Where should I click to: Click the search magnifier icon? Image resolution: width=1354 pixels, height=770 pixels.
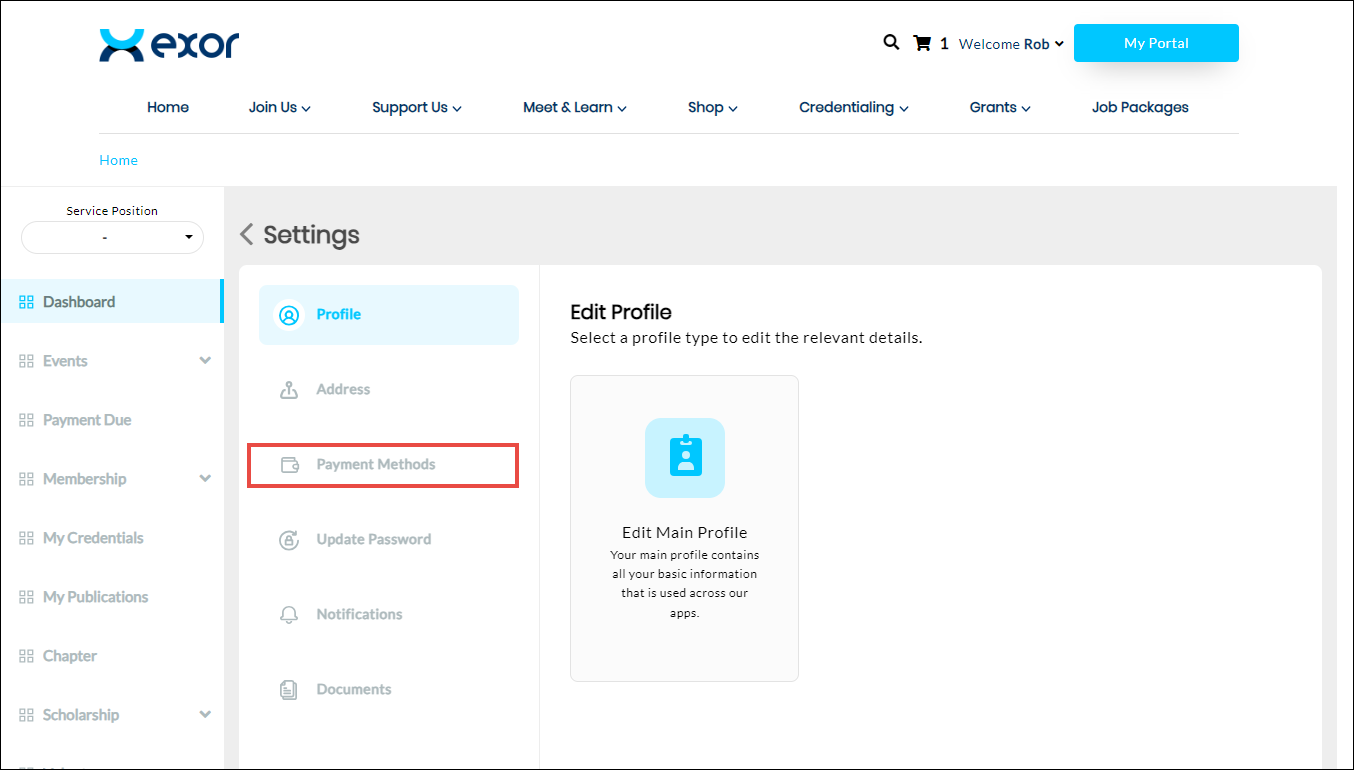point(891,43)
